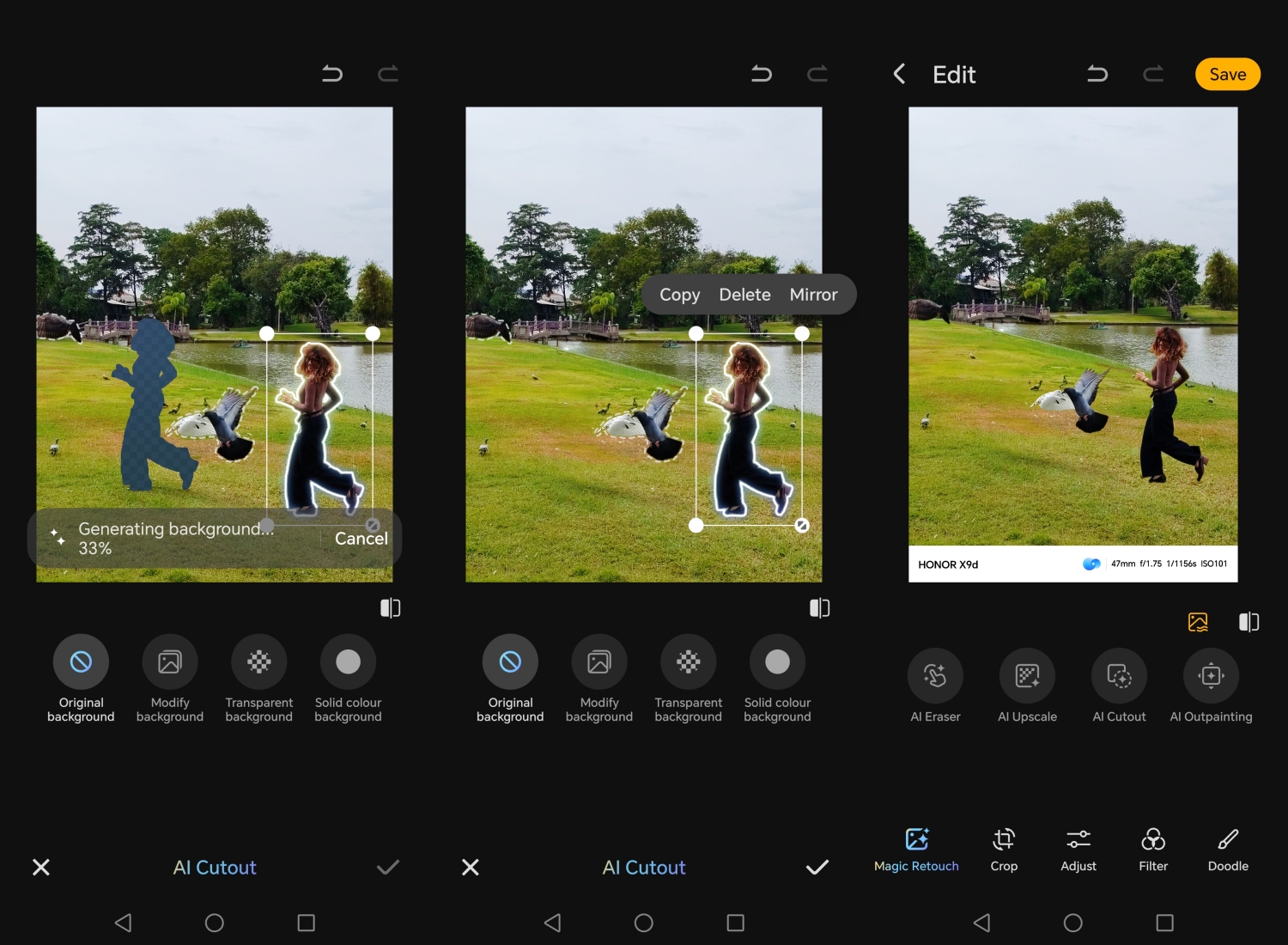The image size is (1288, 945).
Task: Click undo arrow in the Edit header
Action: pyautogui.click(x=1097, y=75)
